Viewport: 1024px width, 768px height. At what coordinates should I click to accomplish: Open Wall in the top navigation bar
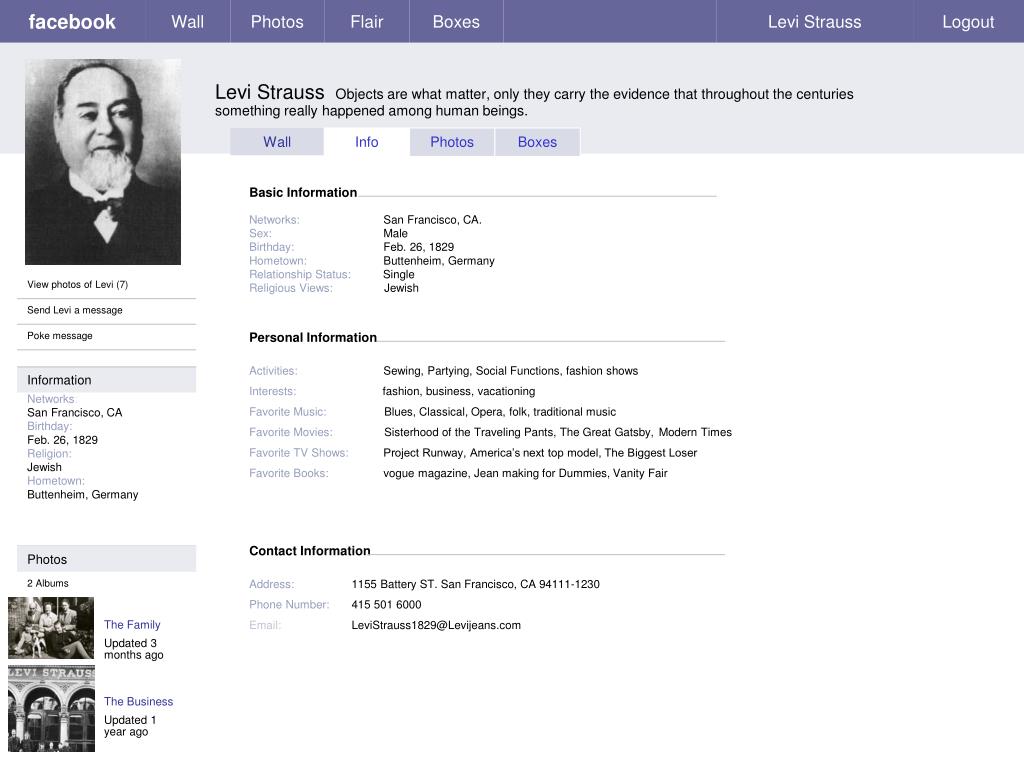point(187,22)
